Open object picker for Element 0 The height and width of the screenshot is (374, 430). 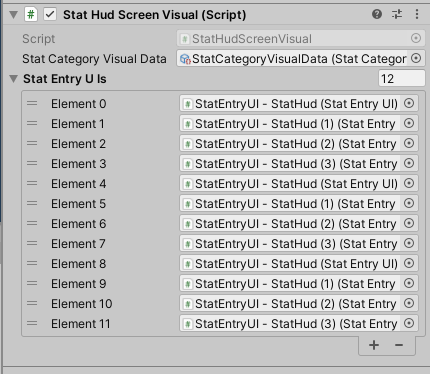(x=409, y=103)
